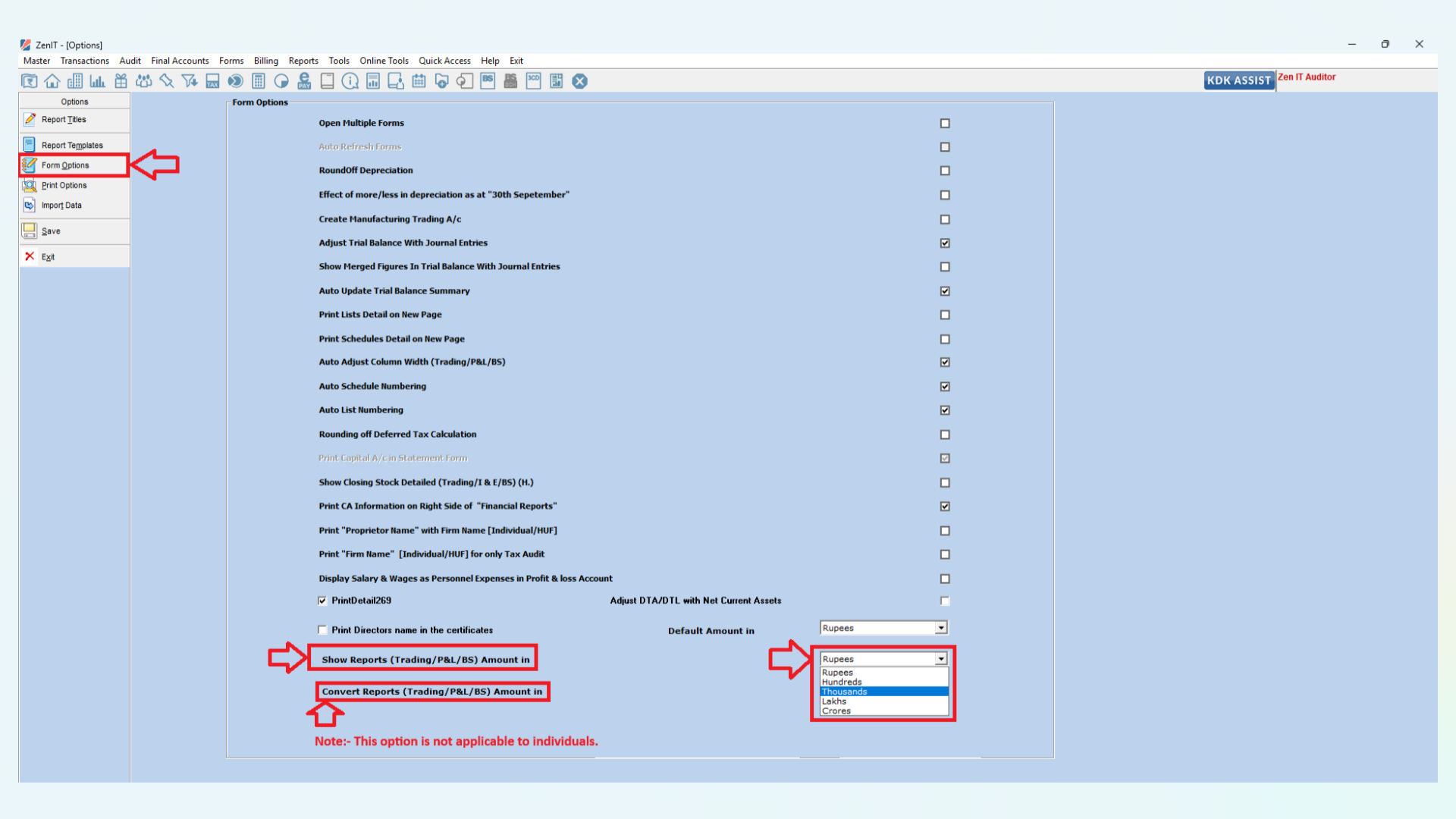Open the Reports menu
1456x819 pixels.
tap(303, 61)
